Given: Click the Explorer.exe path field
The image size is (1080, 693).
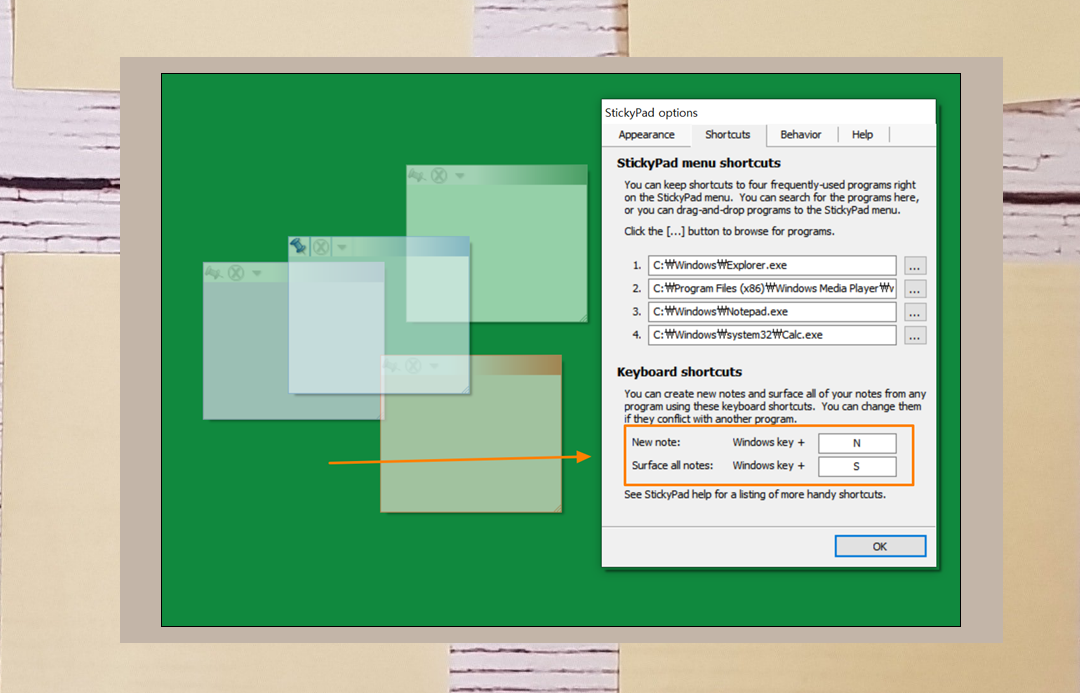Looking at the screenshot, I should coord(771,265).
